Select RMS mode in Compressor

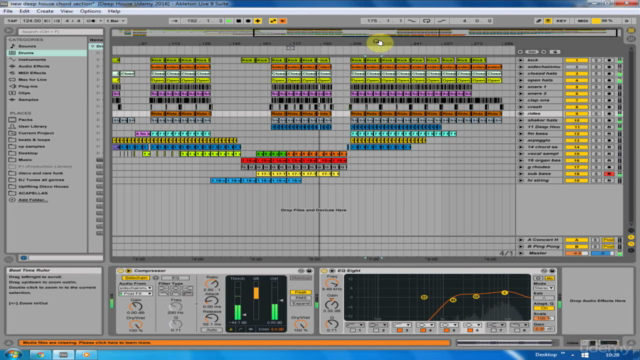click(x=300, y=298)
